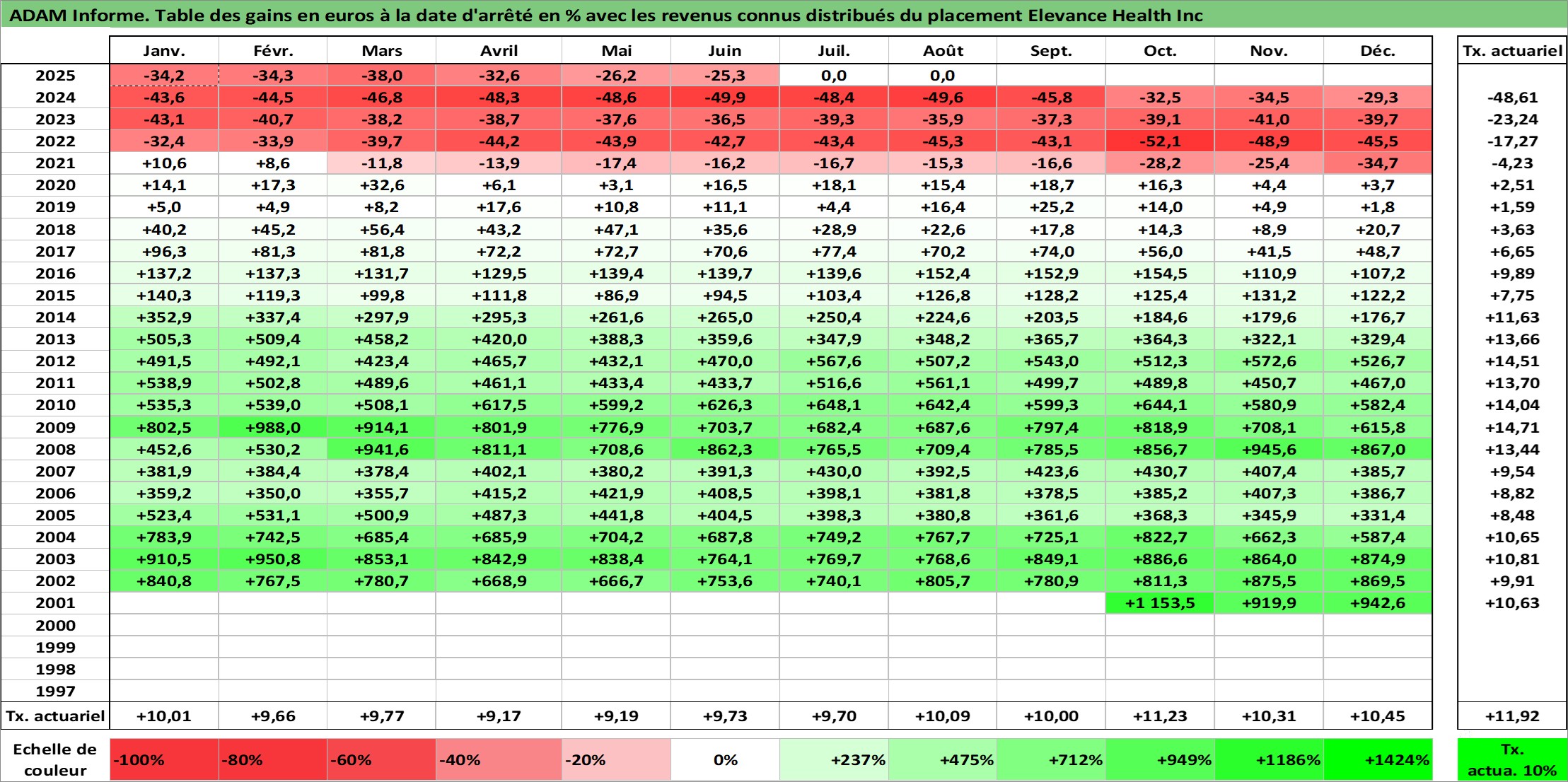Select the +421,9 cell in Mai 2006
Image resolution: width=1568 pixels, height=782 pixels.
point(616,494)
